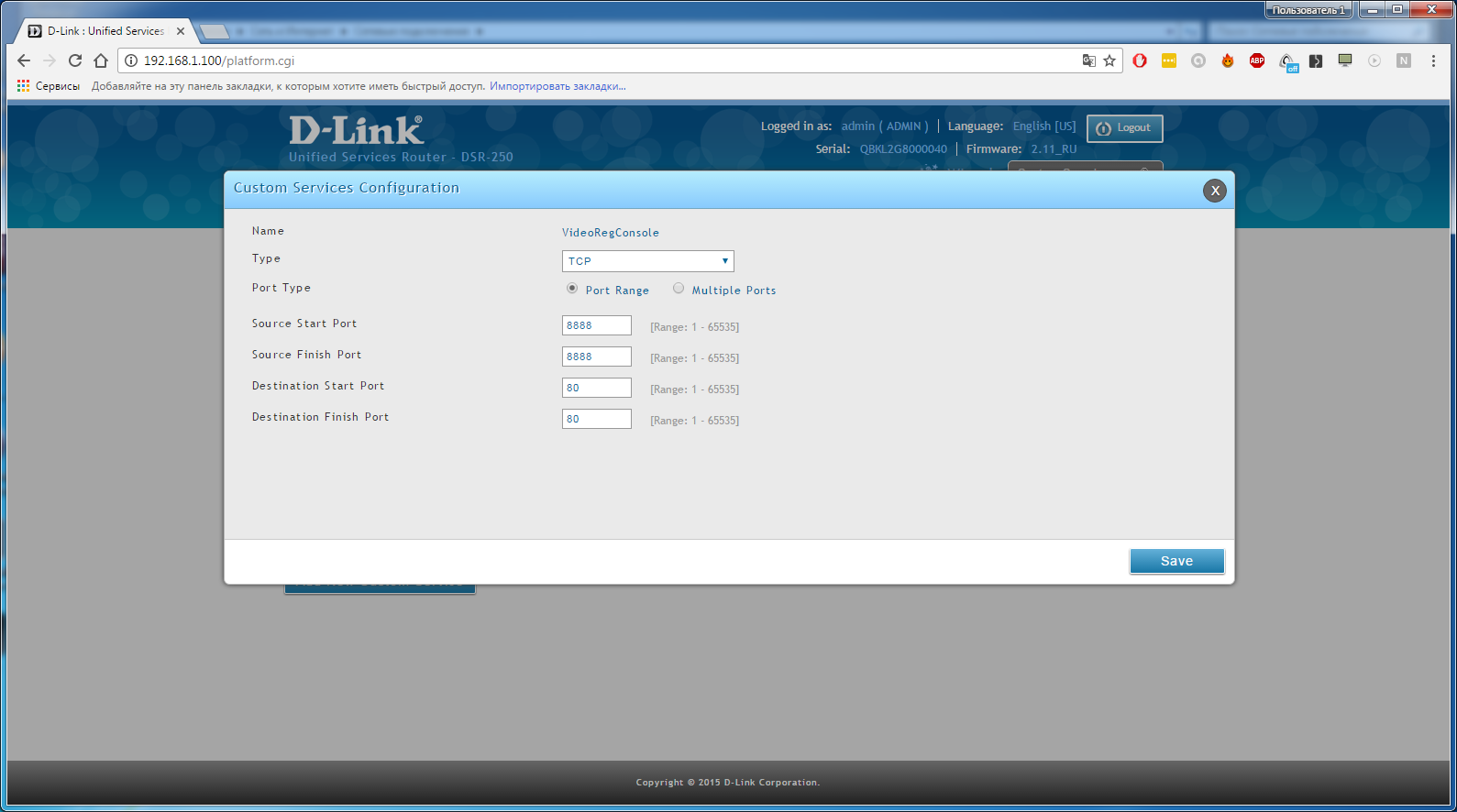Focus the Source Finish Port field
Image resolution: width=1457 pixels, height=812 pixels.
coord(597,357)
